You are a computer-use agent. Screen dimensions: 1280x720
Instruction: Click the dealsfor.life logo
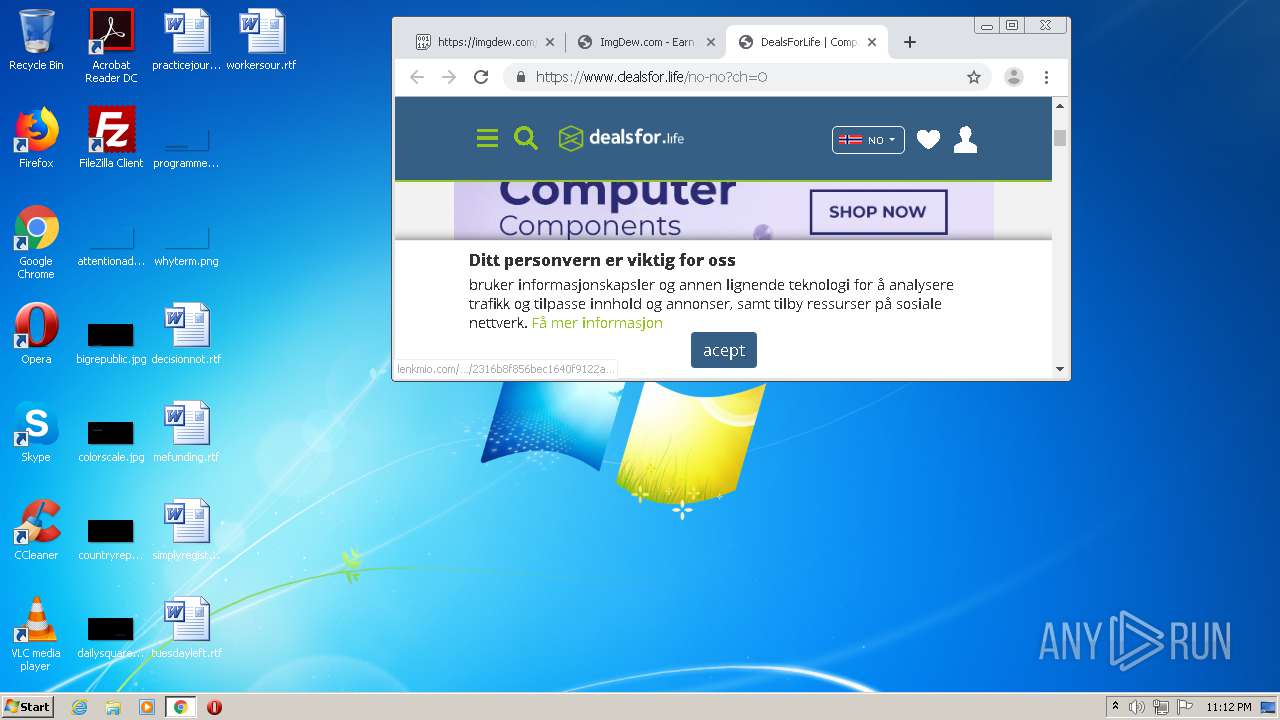click(x=621, y=138)
